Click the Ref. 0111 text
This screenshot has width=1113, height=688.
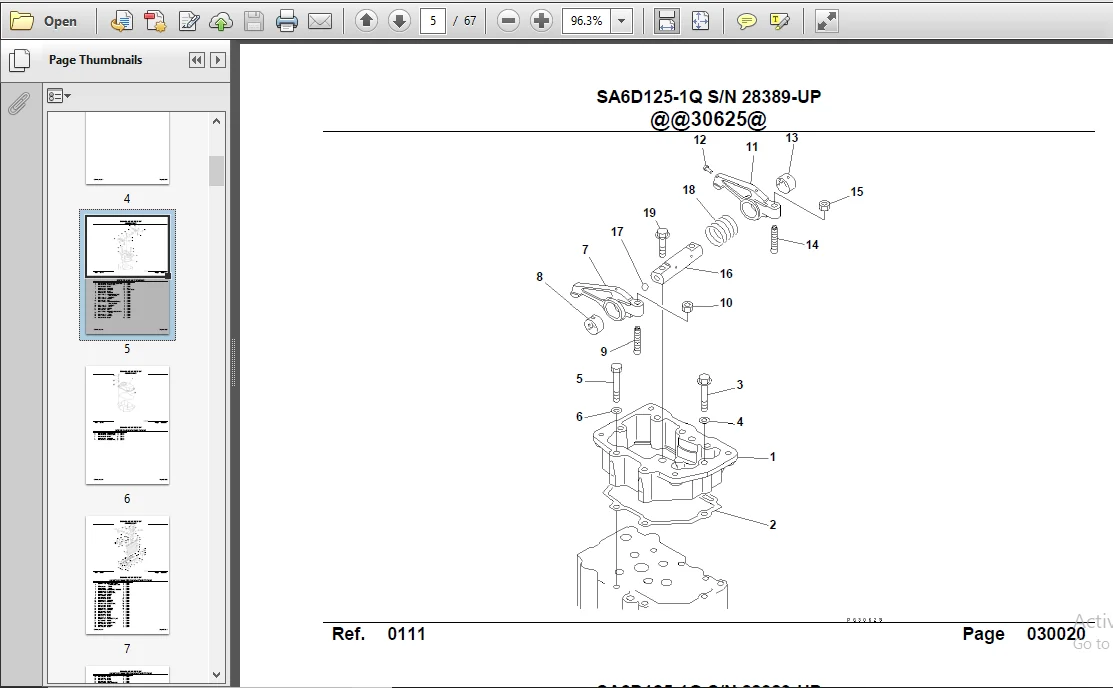(378, 634)
